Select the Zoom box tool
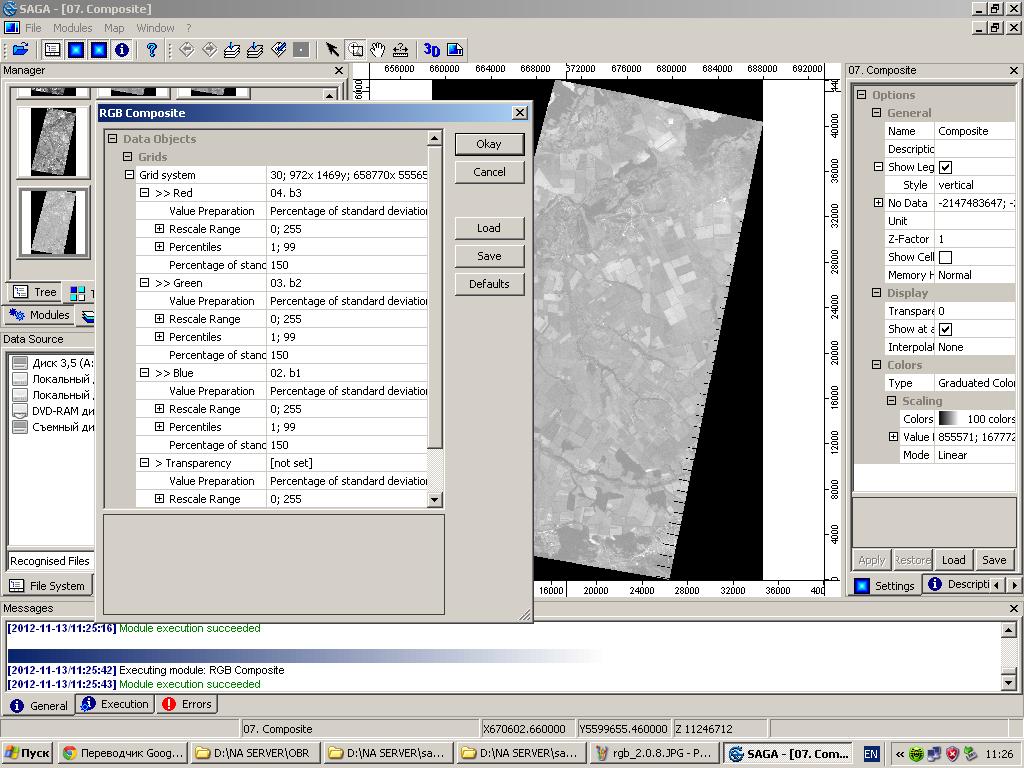The image size is (1024, 768). coord(355,49)
